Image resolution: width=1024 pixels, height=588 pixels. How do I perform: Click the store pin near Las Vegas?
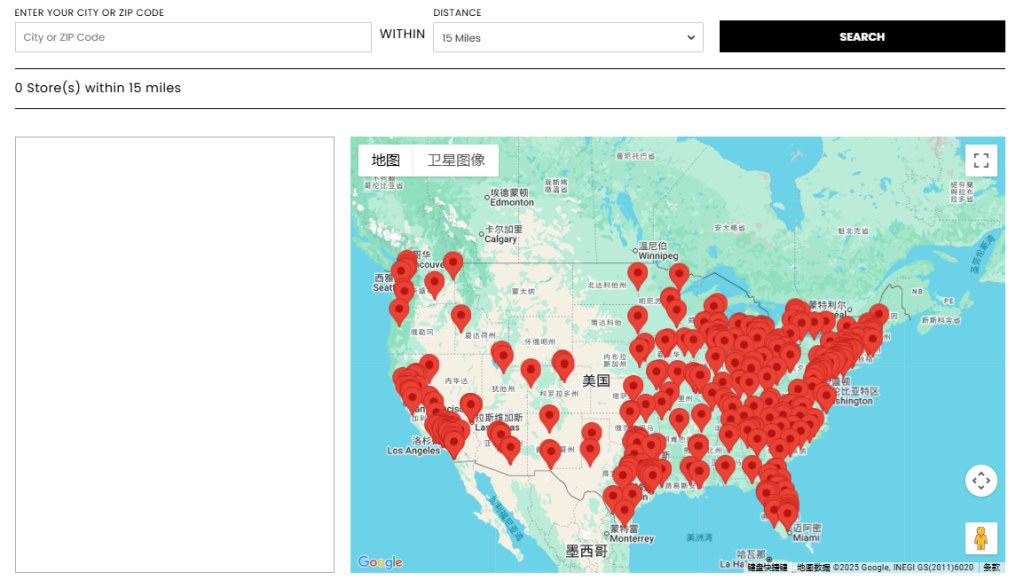[471, 405]
